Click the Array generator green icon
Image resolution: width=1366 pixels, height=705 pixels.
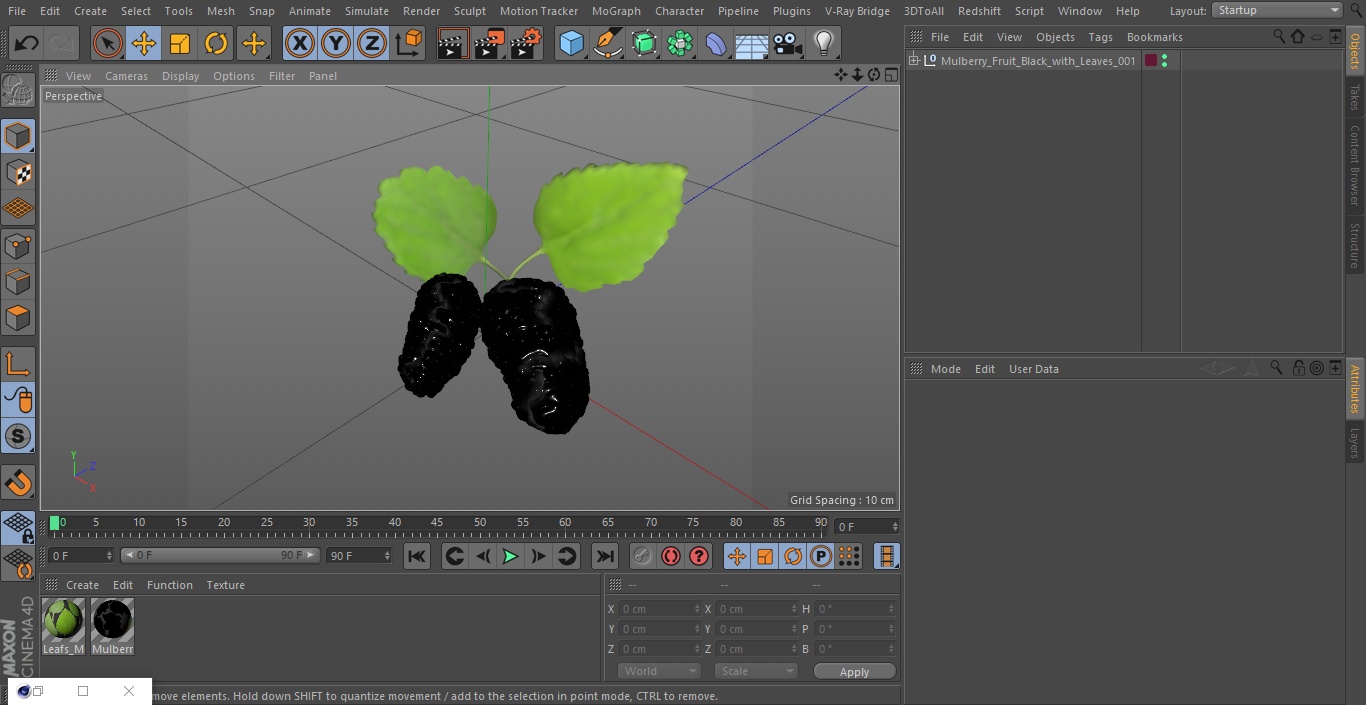680,43
